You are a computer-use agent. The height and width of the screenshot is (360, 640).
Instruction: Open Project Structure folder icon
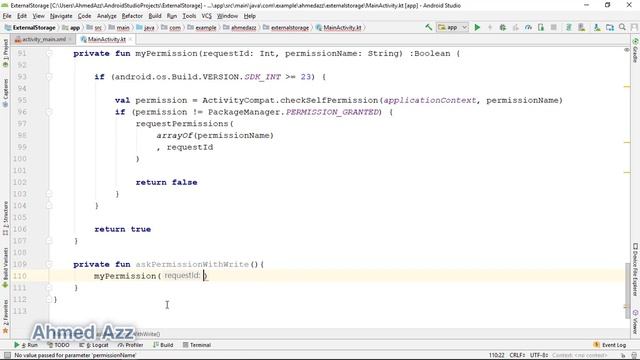(x=610, y=27)
